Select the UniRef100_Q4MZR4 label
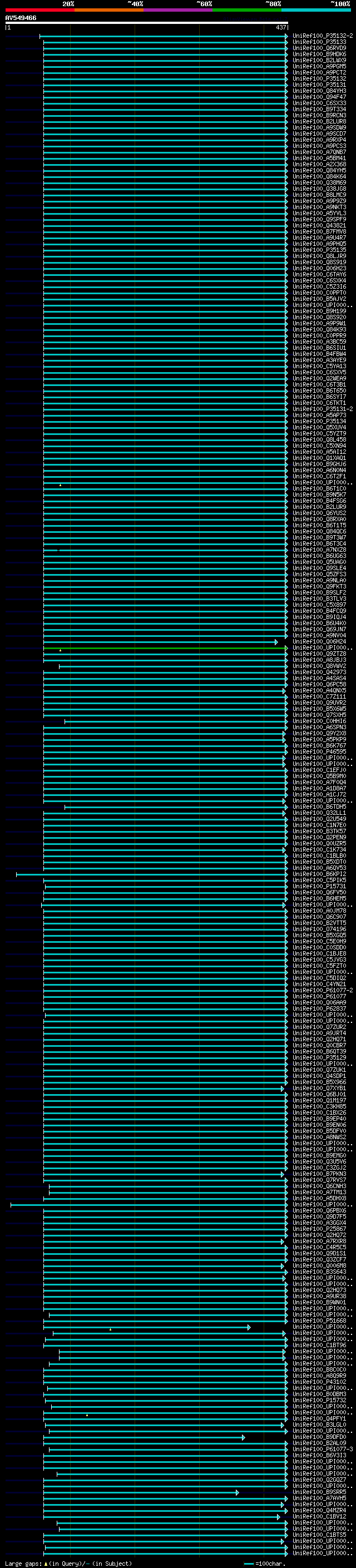356x1568 pixels. pyautogui.click(x=319, y=1510)
